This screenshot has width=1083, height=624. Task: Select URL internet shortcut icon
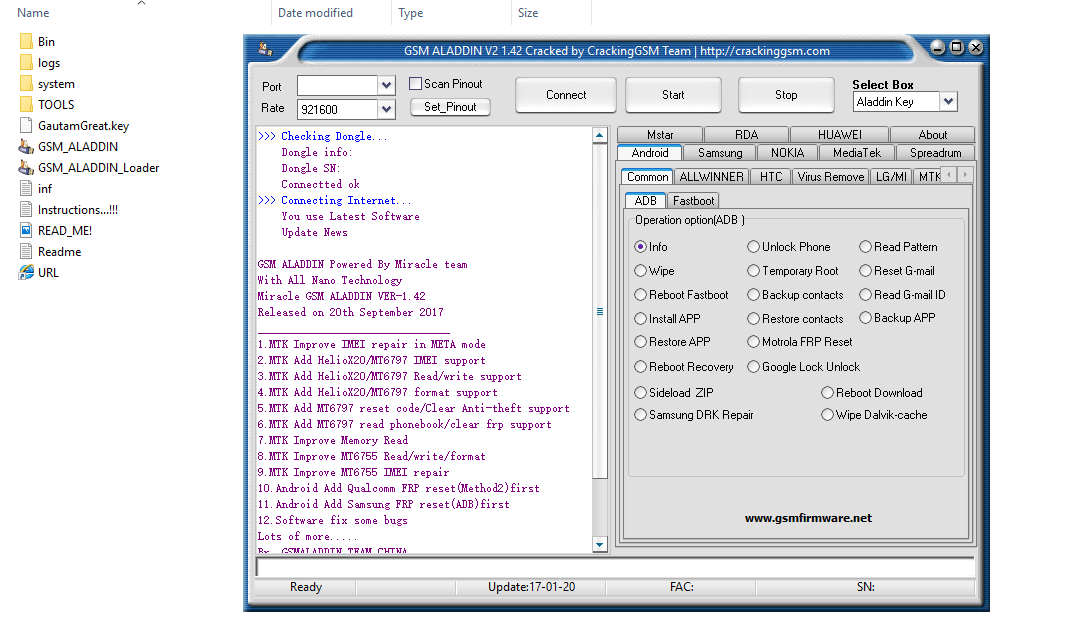point(26,272)
